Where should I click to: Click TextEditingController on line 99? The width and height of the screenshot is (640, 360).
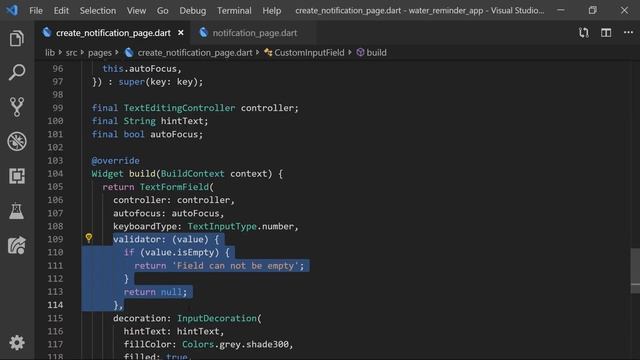coord(179,108)
